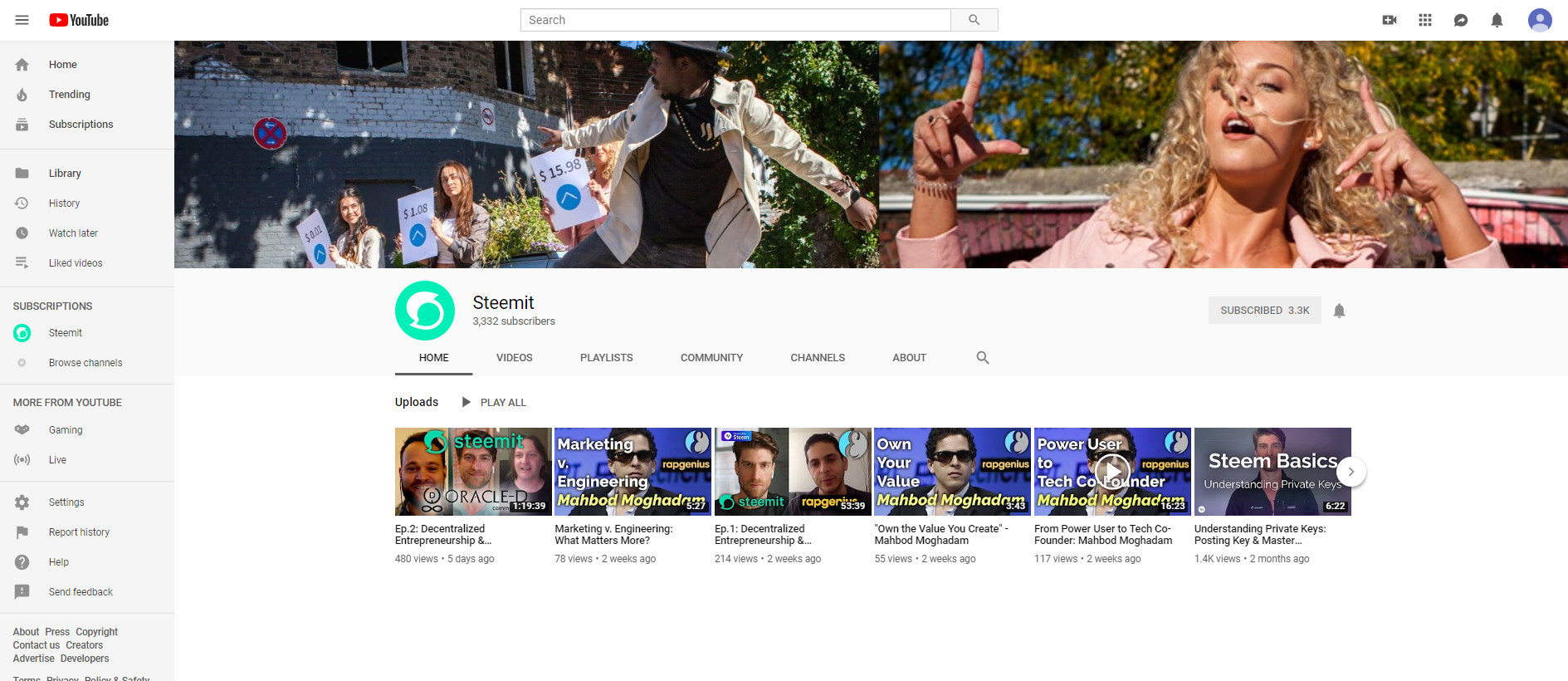Open the notifications bell in header
Viewport: 1568px width, 681px height.
[x=1497, y=20]
